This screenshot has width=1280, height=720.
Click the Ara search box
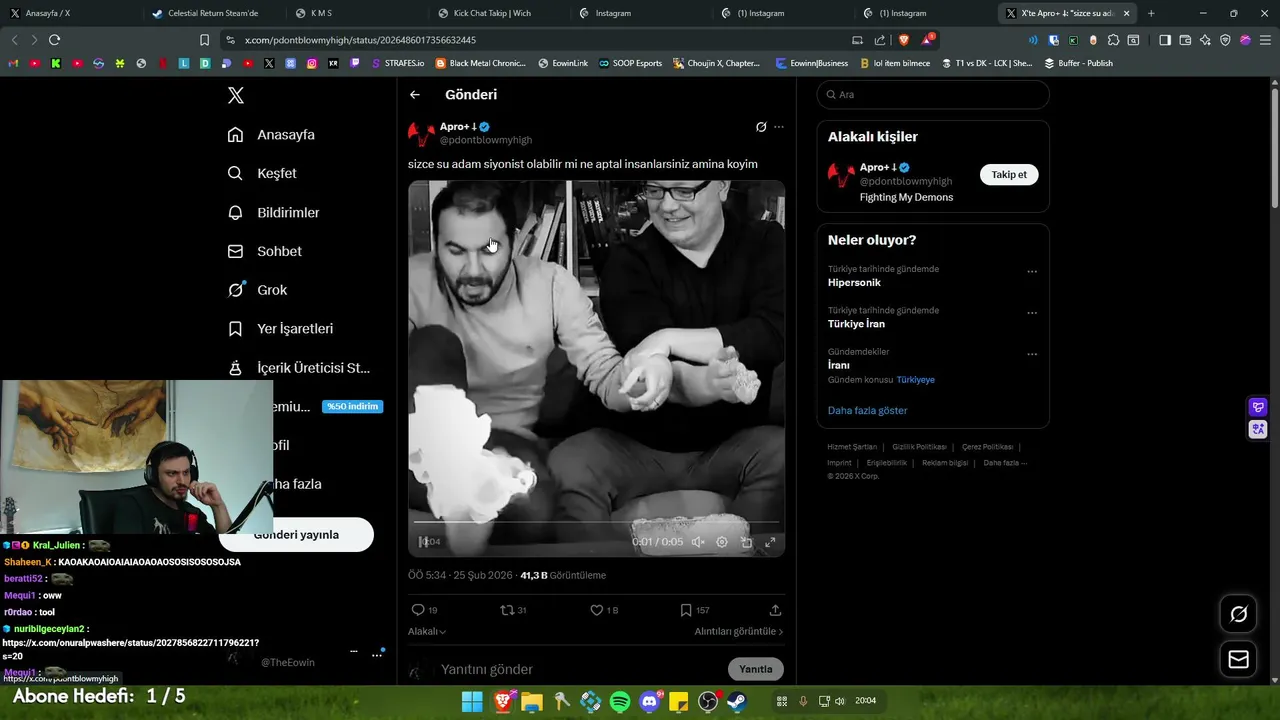coord(933,95)
